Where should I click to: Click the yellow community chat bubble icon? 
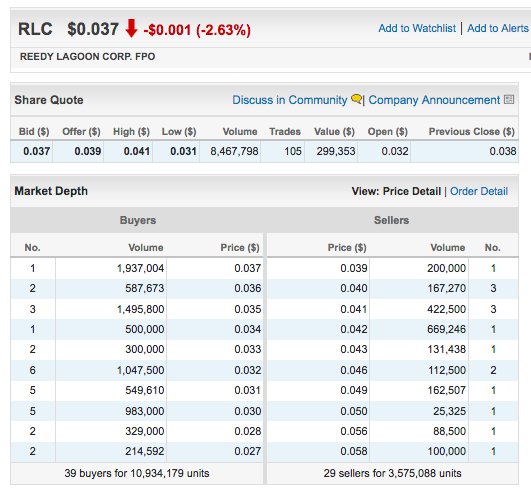tap(356, 99)
